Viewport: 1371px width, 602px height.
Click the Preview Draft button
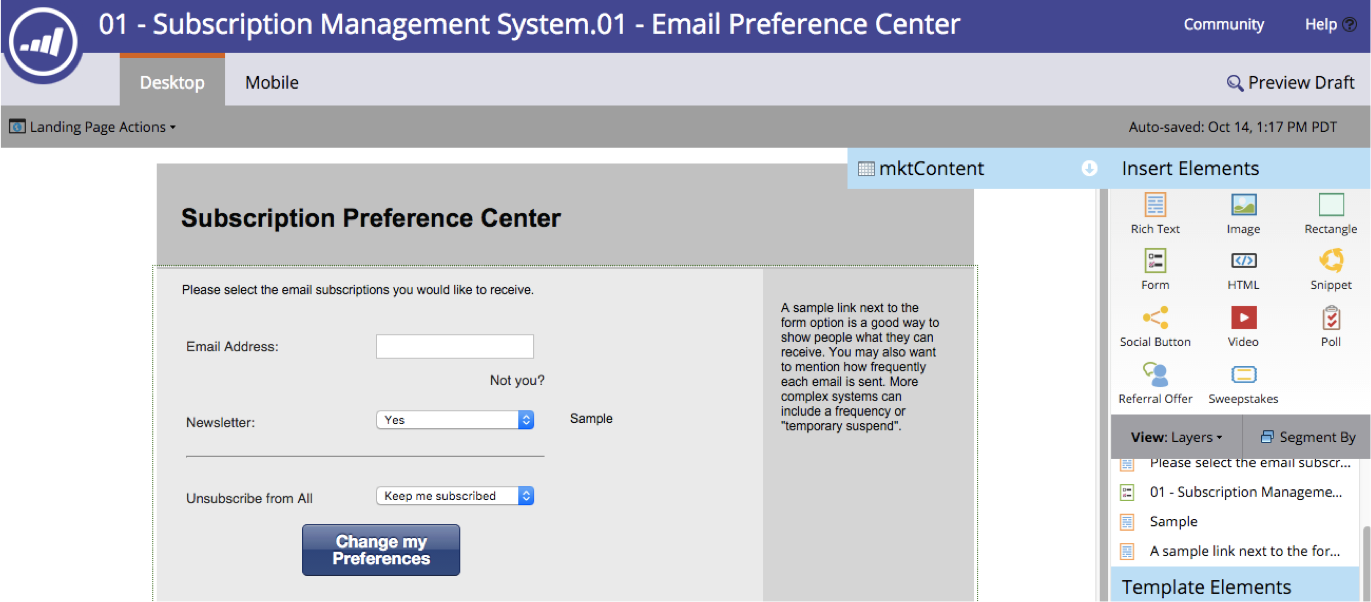pyautogui.click(x=1290, y=82)
